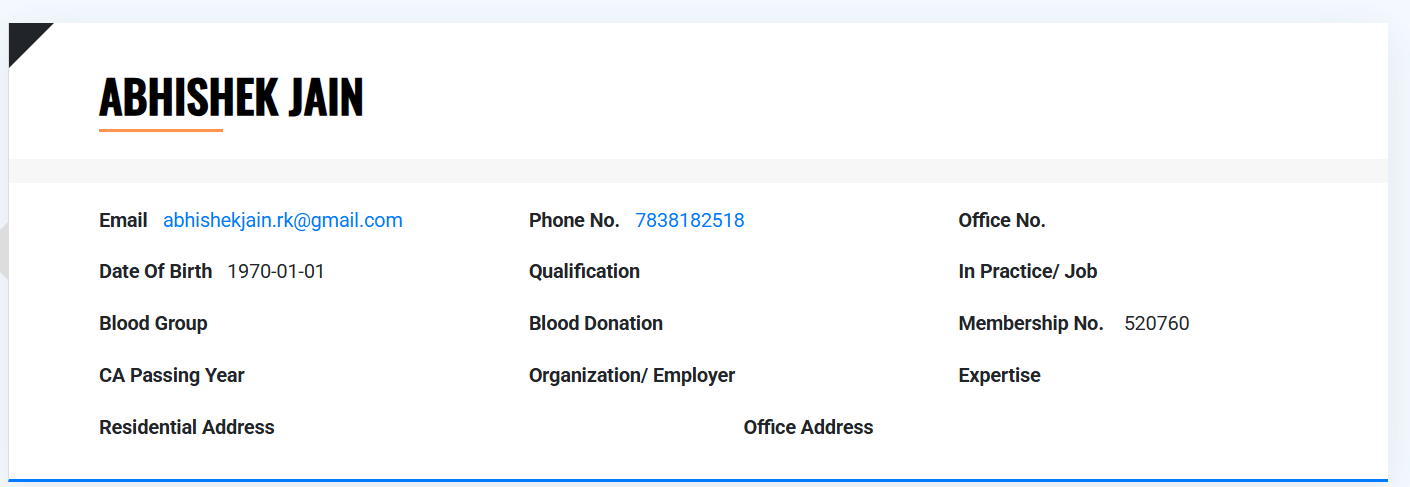Image resolution: width=1410 pixels, height=487 pixels.
Task: Click the Blood Donation label
Action: [x=596, y=323]
